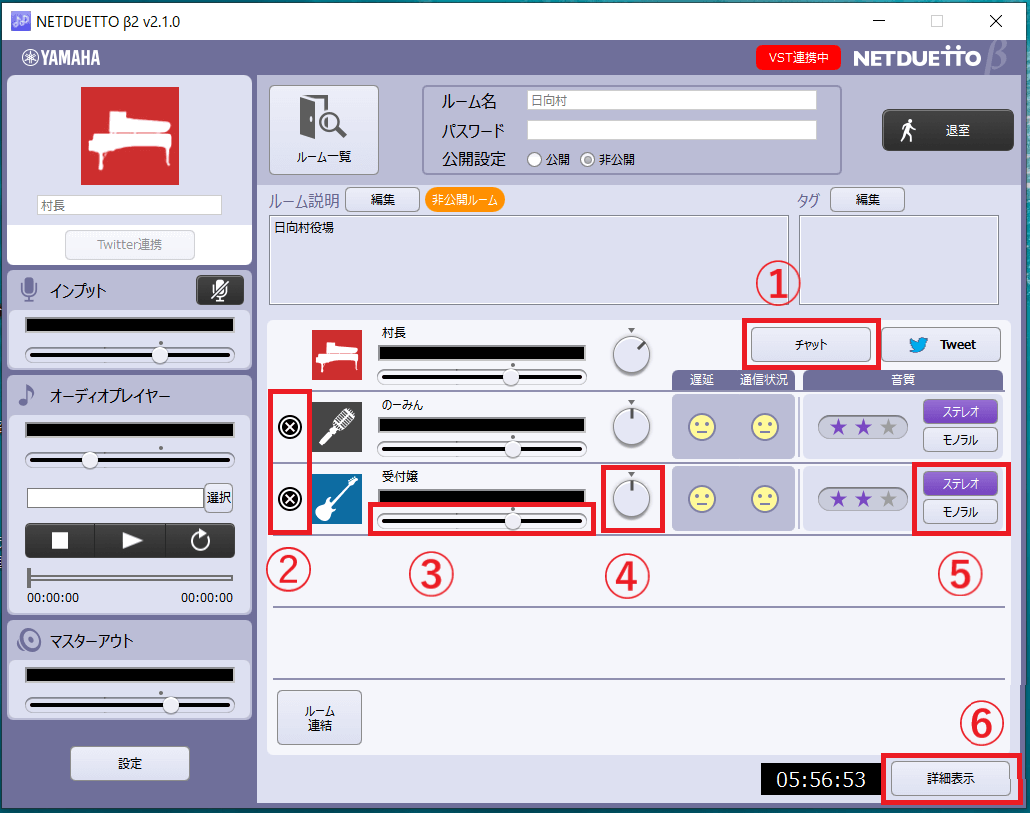1030x813 pixels.
Task: Click the star quality rating for のーみん
Action: [863, 428]
